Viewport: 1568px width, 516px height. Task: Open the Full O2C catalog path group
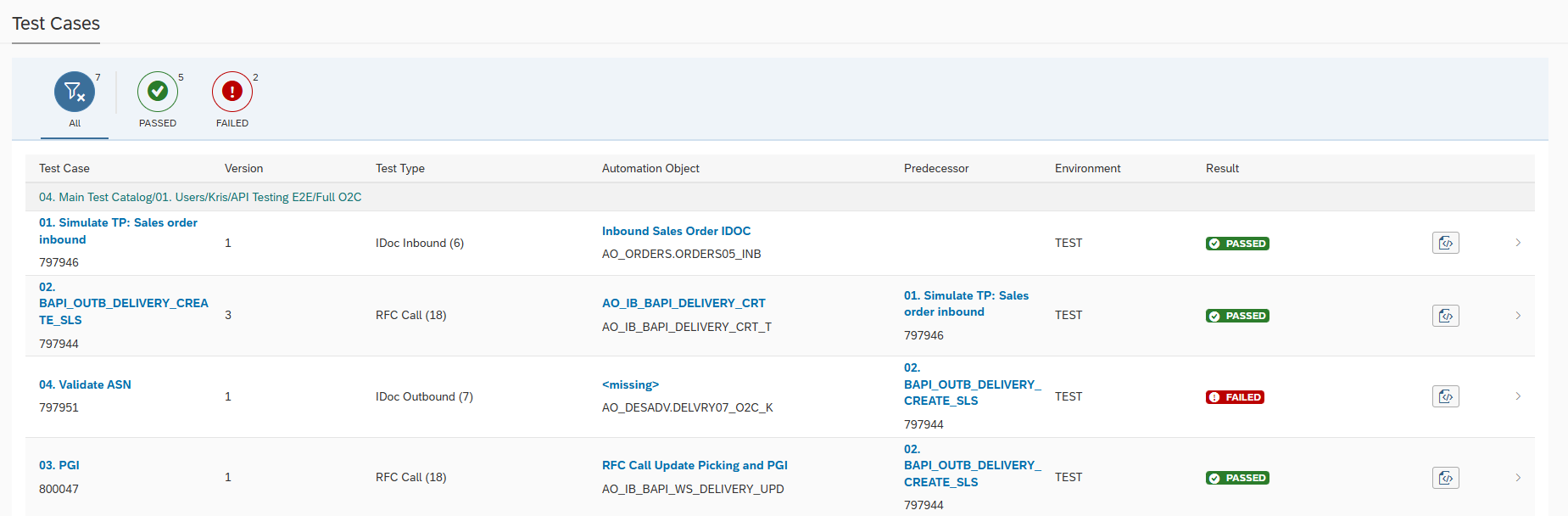[x=200, y=197]
